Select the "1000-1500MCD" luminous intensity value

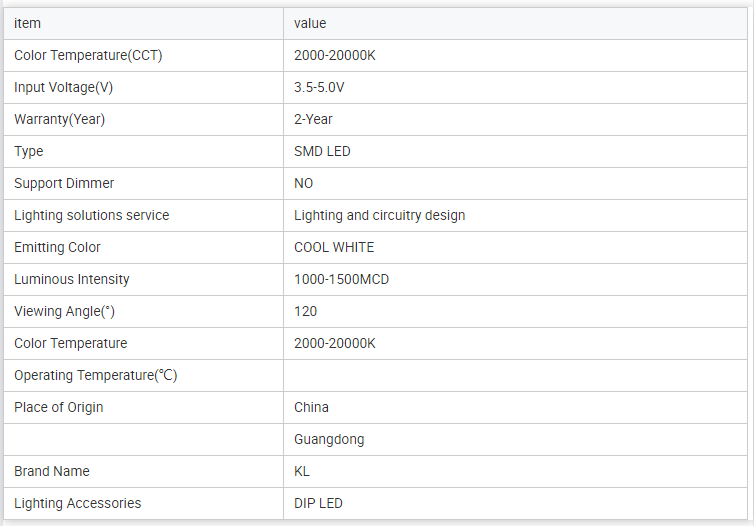click(x=341, y=279)
